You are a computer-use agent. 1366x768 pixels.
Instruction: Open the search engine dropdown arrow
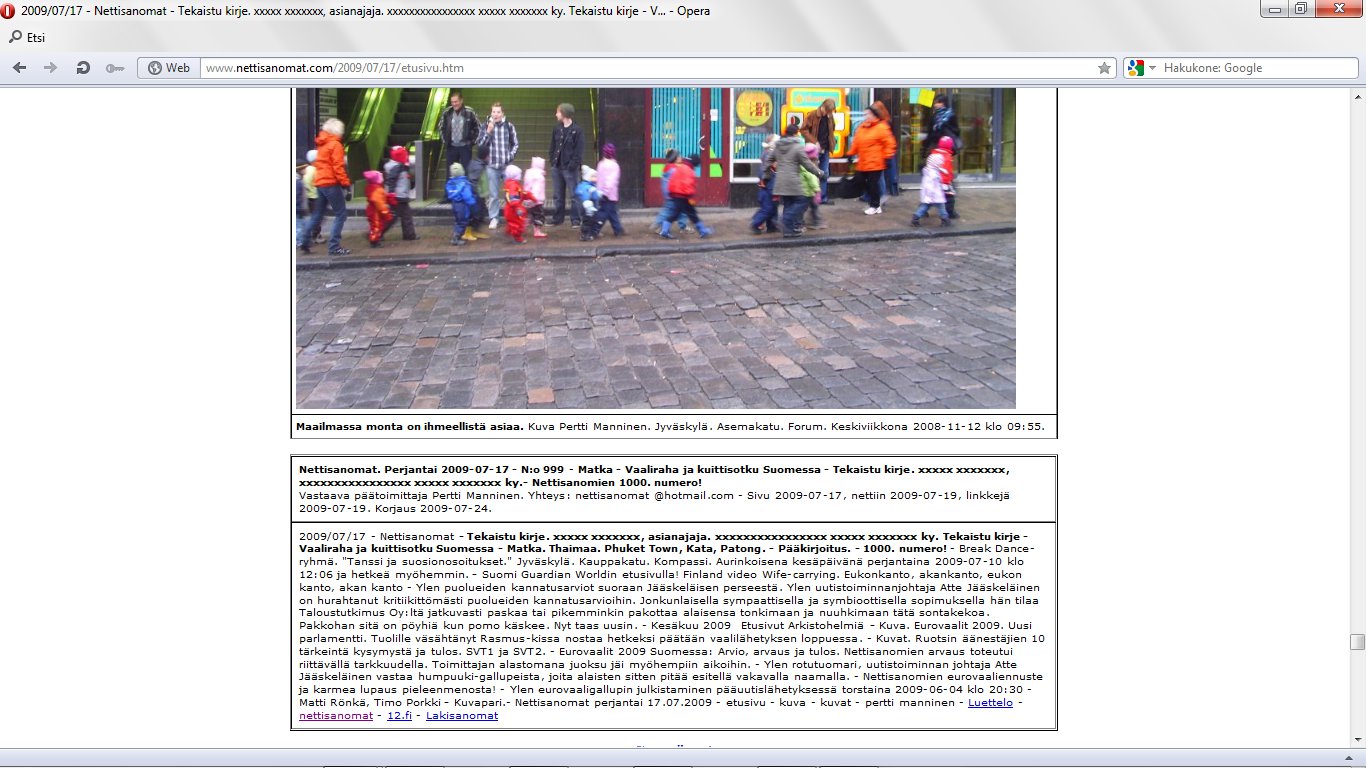point(1152,68)
